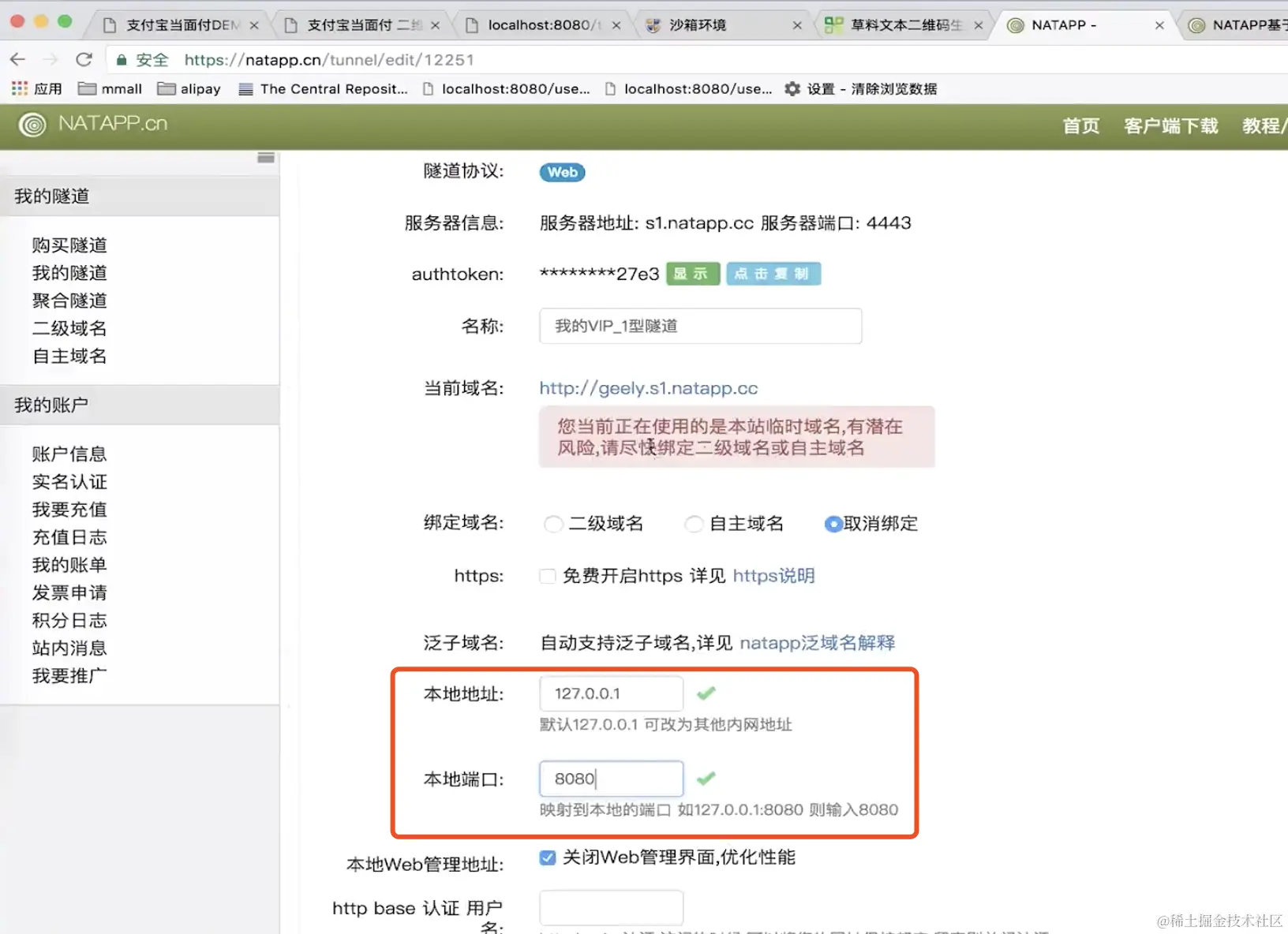This screenshot has width=1288, height=934.
Task: Open 账户信息 in the sidebar
Action: point(69,454)
